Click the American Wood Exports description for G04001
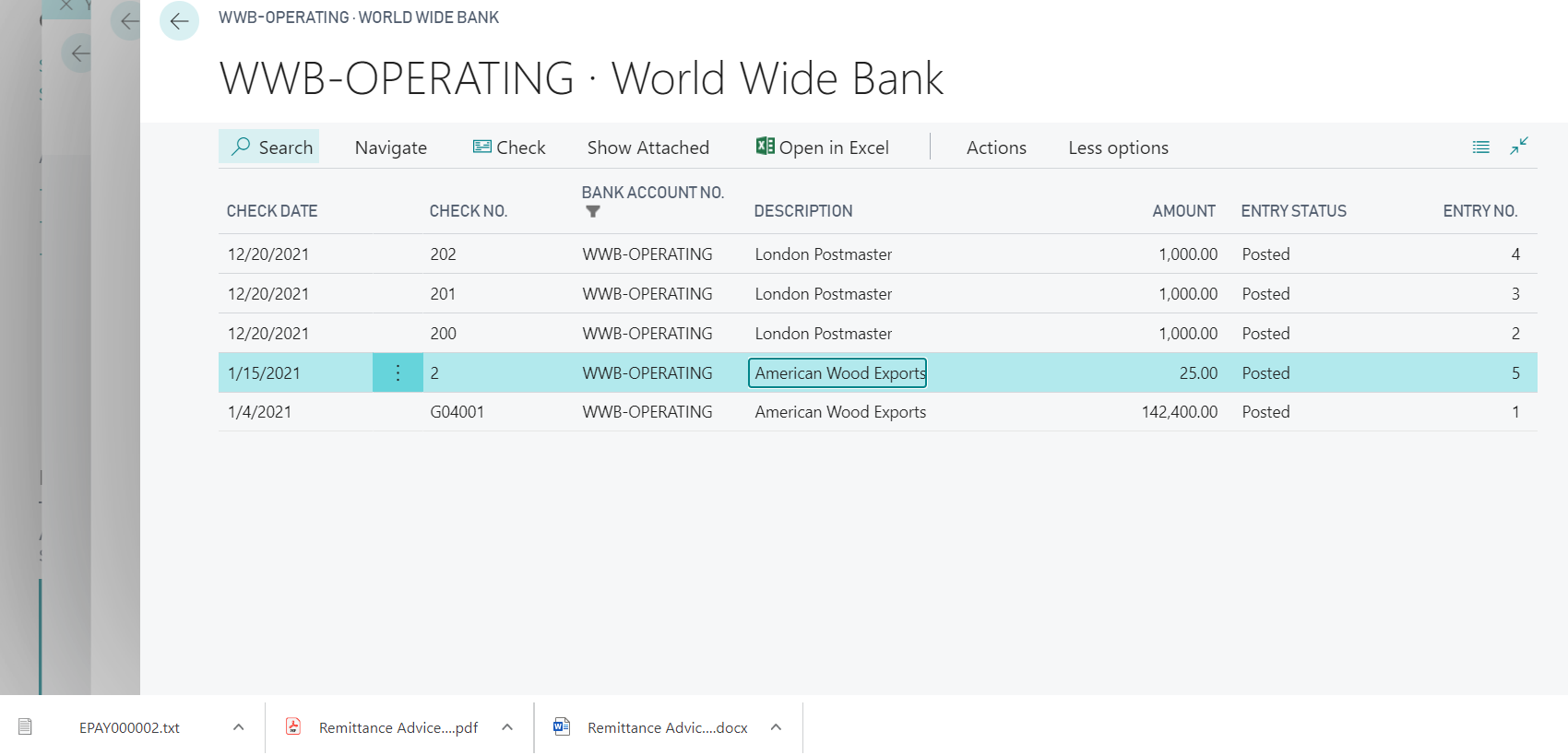Image resolution: width=1568 pixels, height=755 pixels. tap(840, 412)
